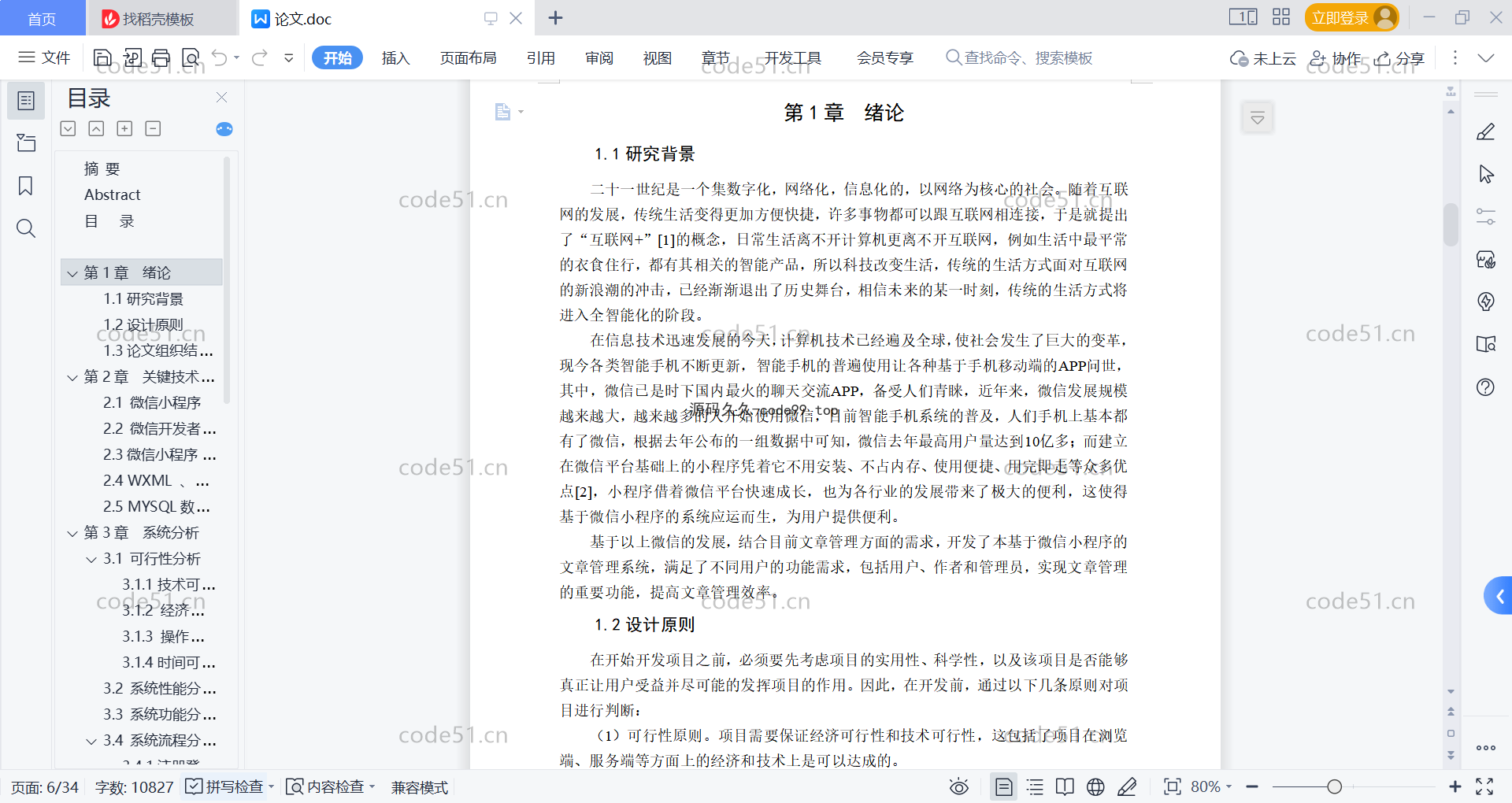Image resolution: width=1512 pixels, height=803 pixels.
Task: Expand the ribbon with chevron at top right
Action: click(x=1485, y=57)
